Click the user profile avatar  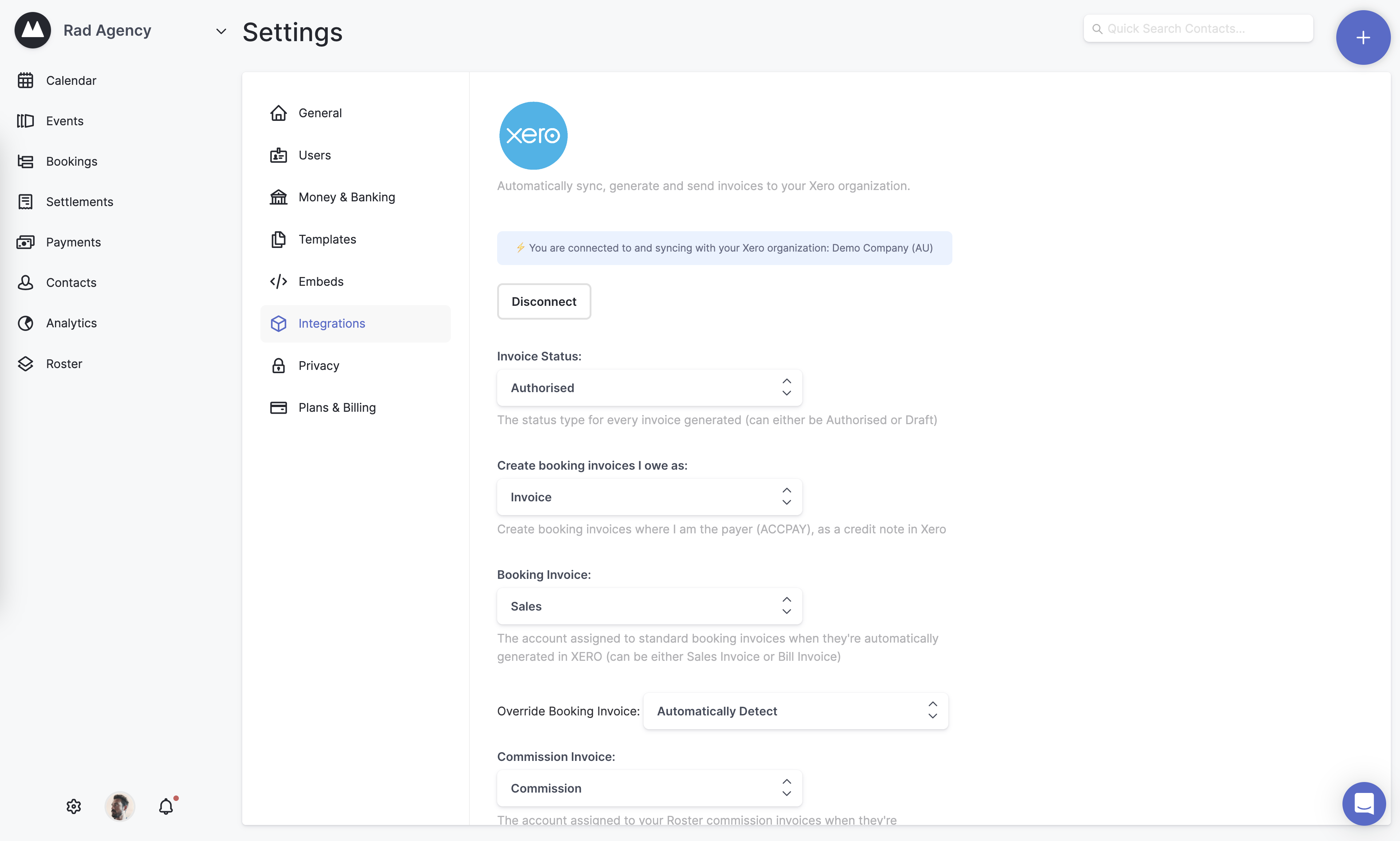pyautogui.click(x=119, y=806)
